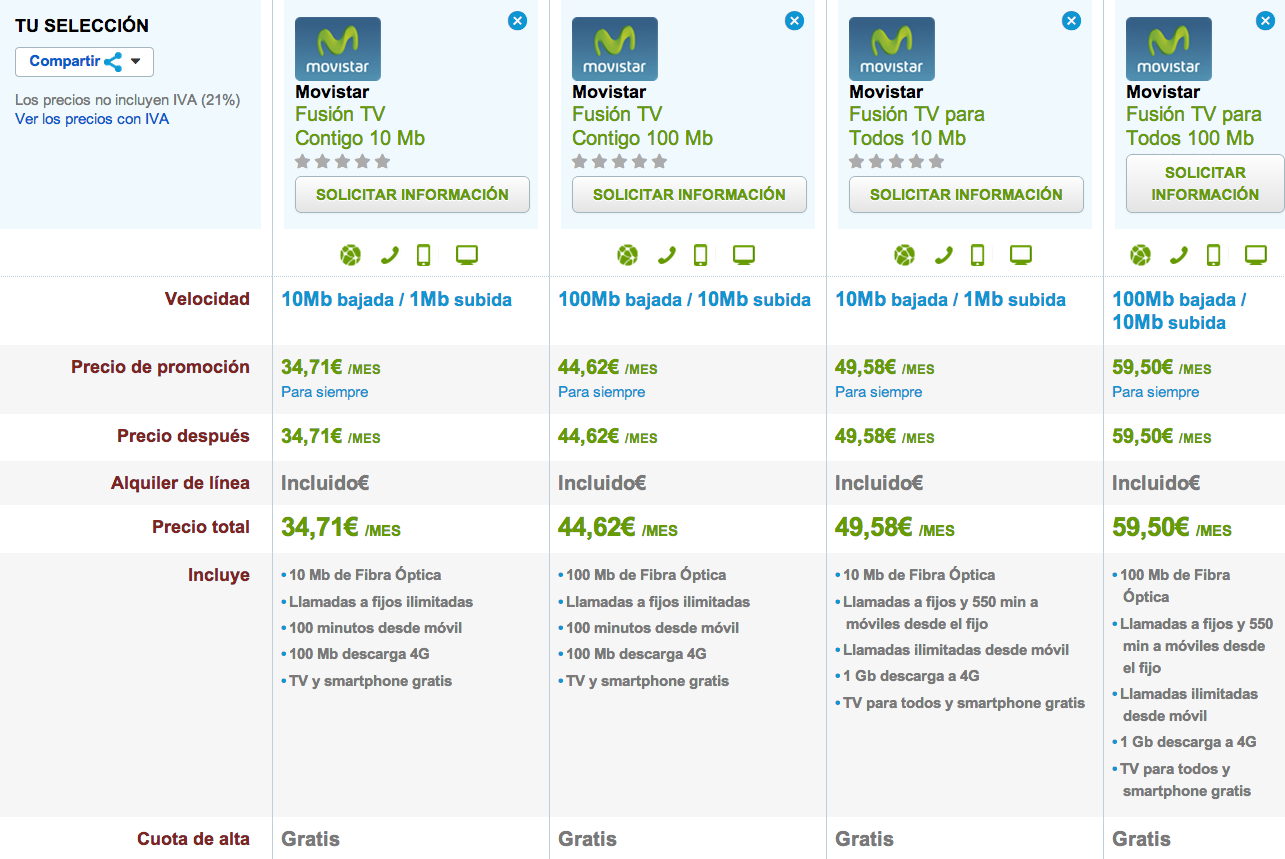Request information for Fusión TV Contigo 100 Mb

point(689,195)
